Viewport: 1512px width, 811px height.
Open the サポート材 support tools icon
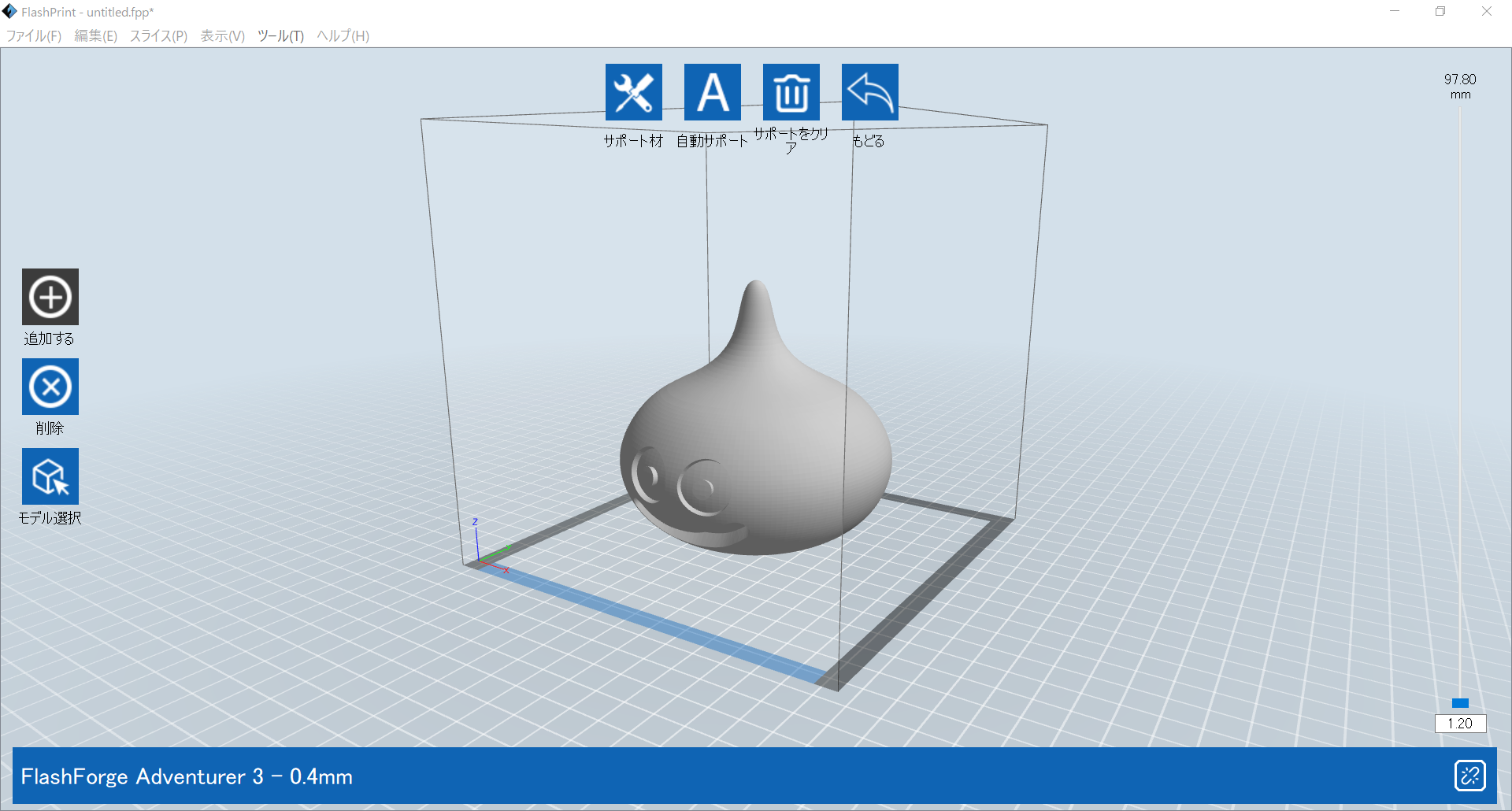(634, 92)
